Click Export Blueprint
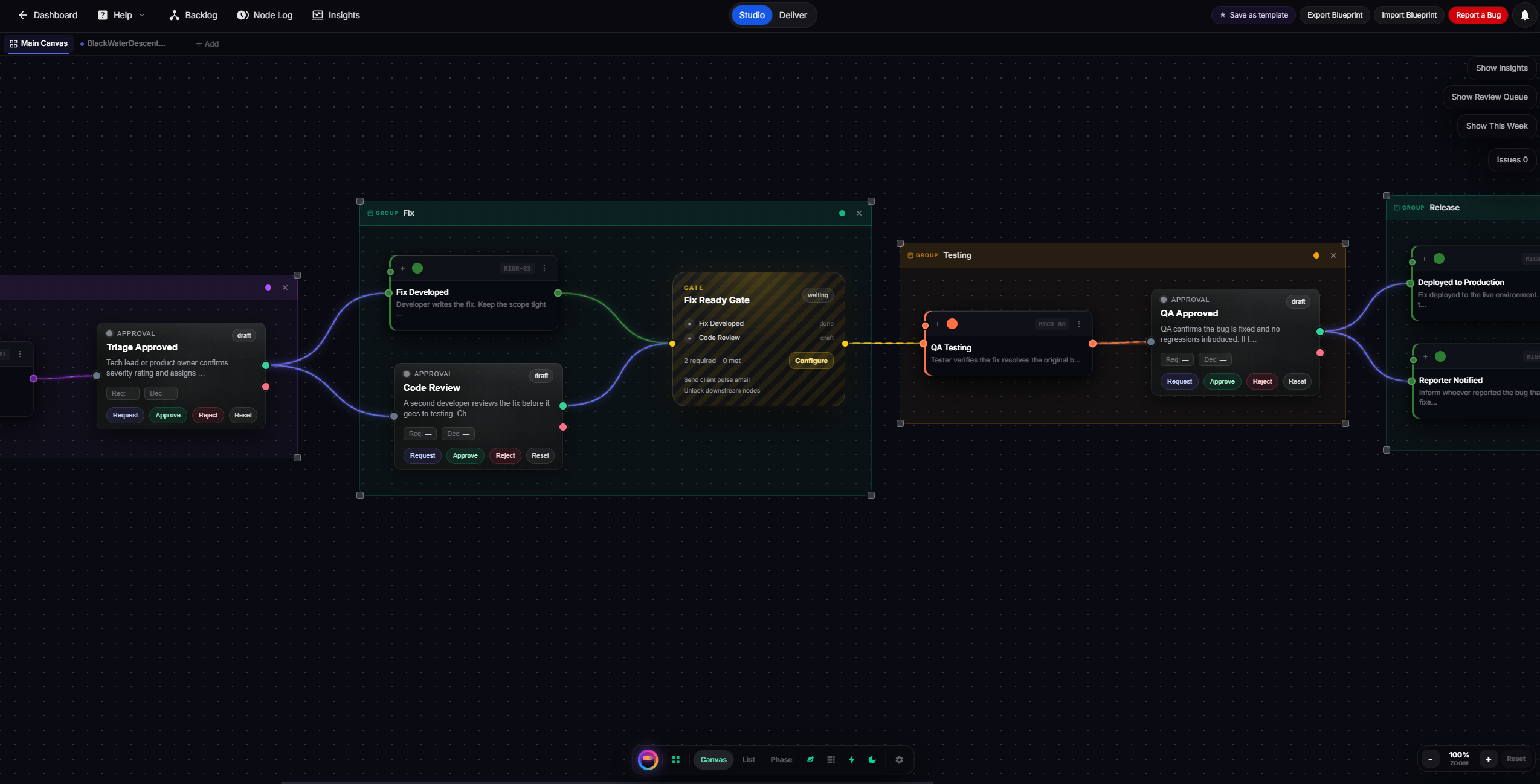The width and height of the screenshot is (1540, 784). tap(1335, 15)
